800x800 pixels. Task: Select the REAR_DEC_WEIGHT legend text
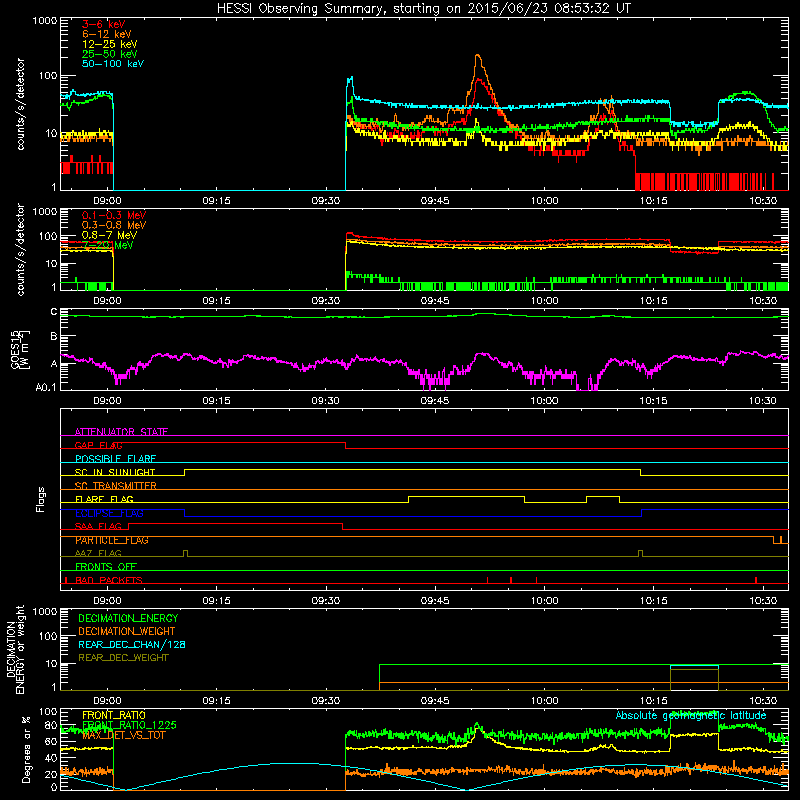[123, 658]
